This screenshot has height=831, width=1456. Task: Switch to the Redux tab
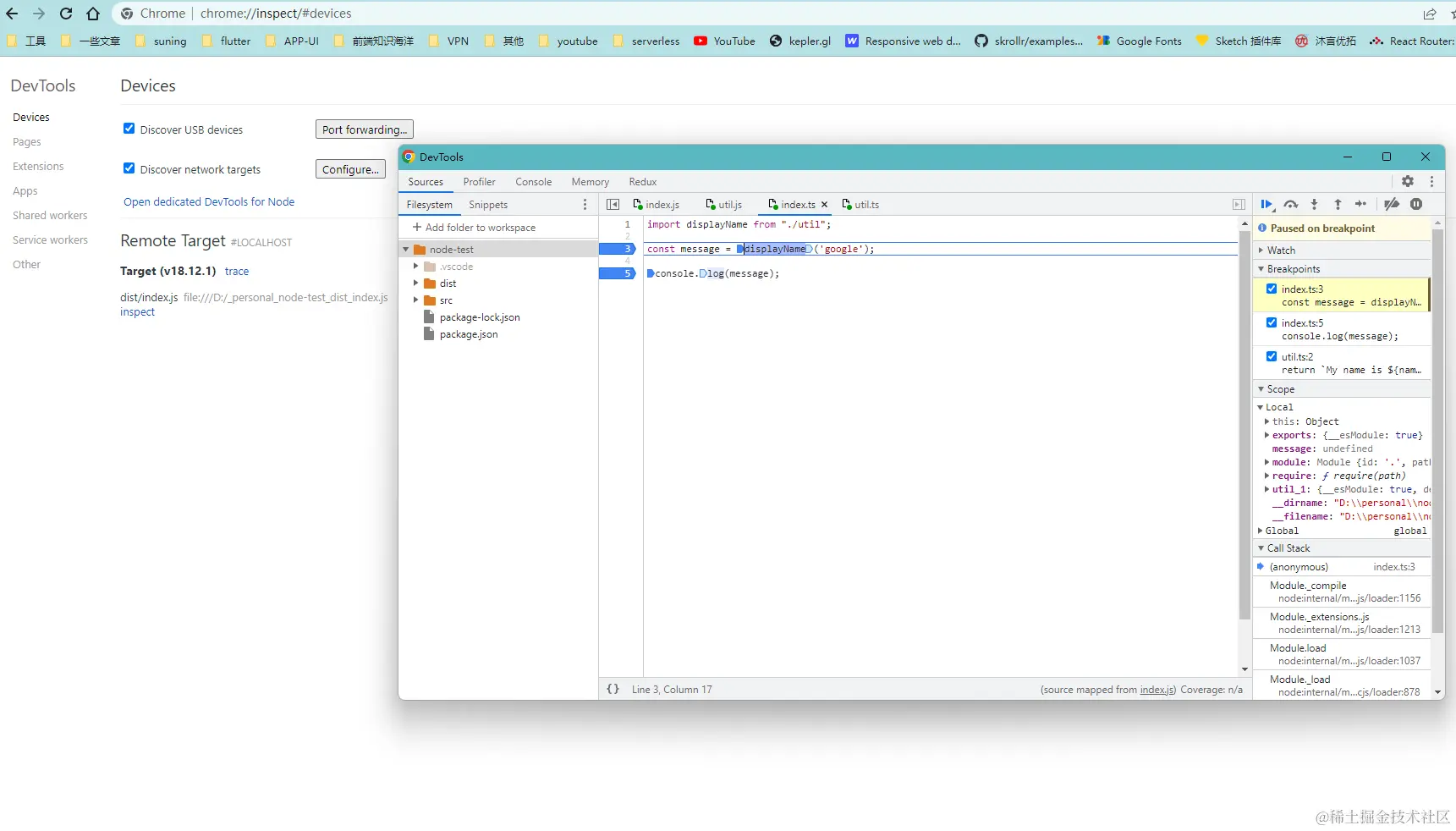pyautogui.click(x=642, y=182)
